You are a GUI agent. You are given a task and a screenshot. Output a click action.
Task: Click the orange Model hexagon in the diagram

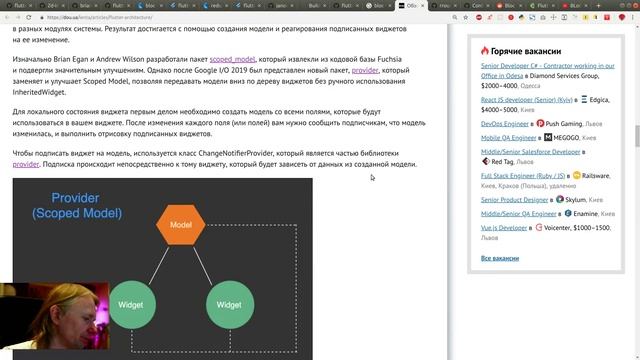[180, 224]
